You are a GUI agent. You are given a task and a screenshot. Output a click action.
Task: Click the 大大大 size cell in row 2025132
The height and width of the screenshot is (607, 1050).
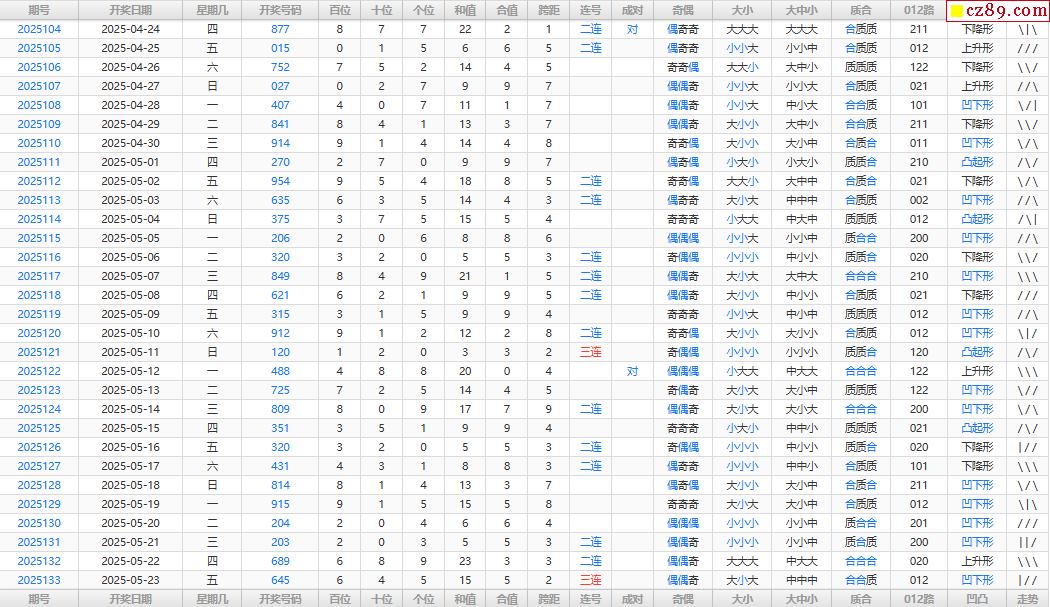[743, 561]
